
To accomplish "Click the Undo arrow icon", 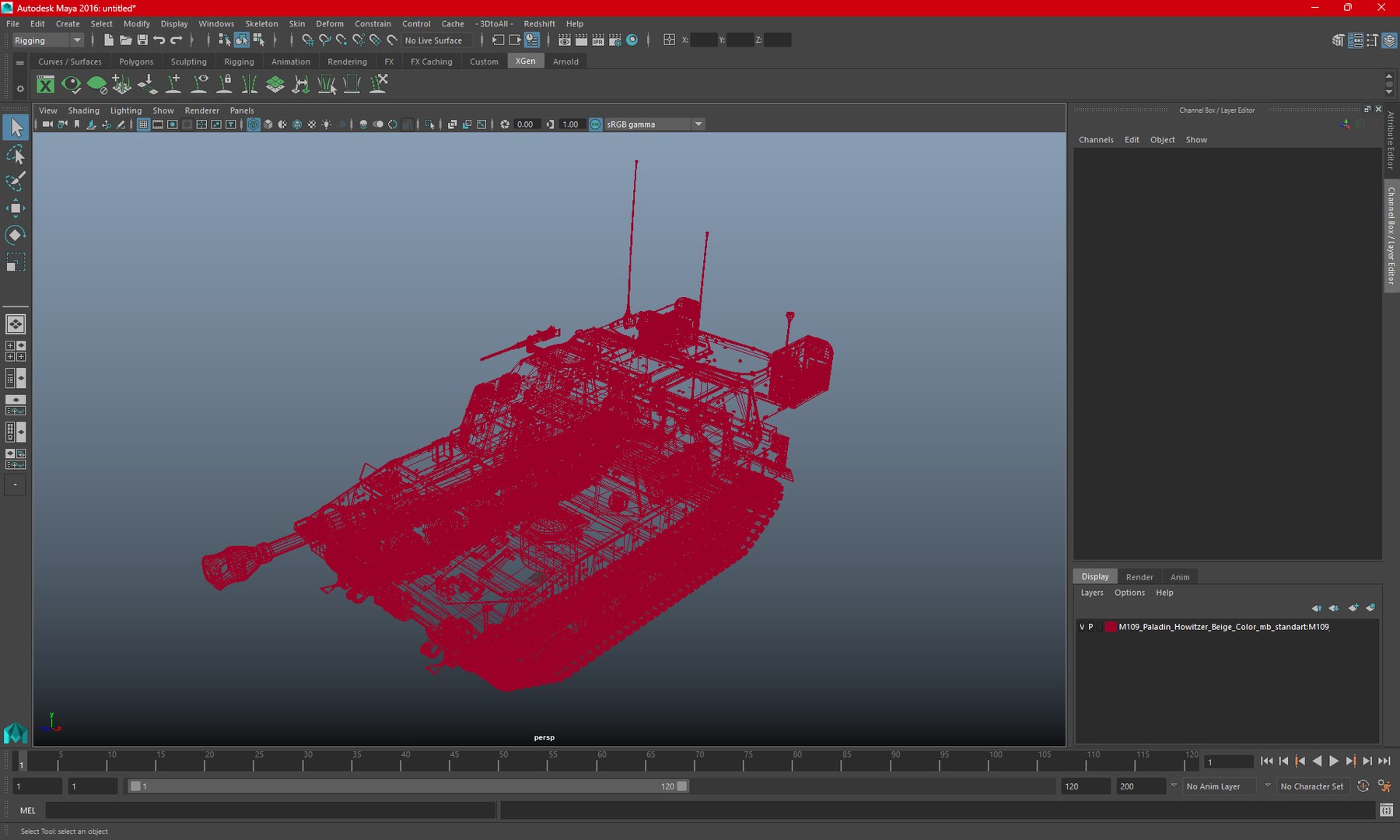I will [x=159, y=40].
